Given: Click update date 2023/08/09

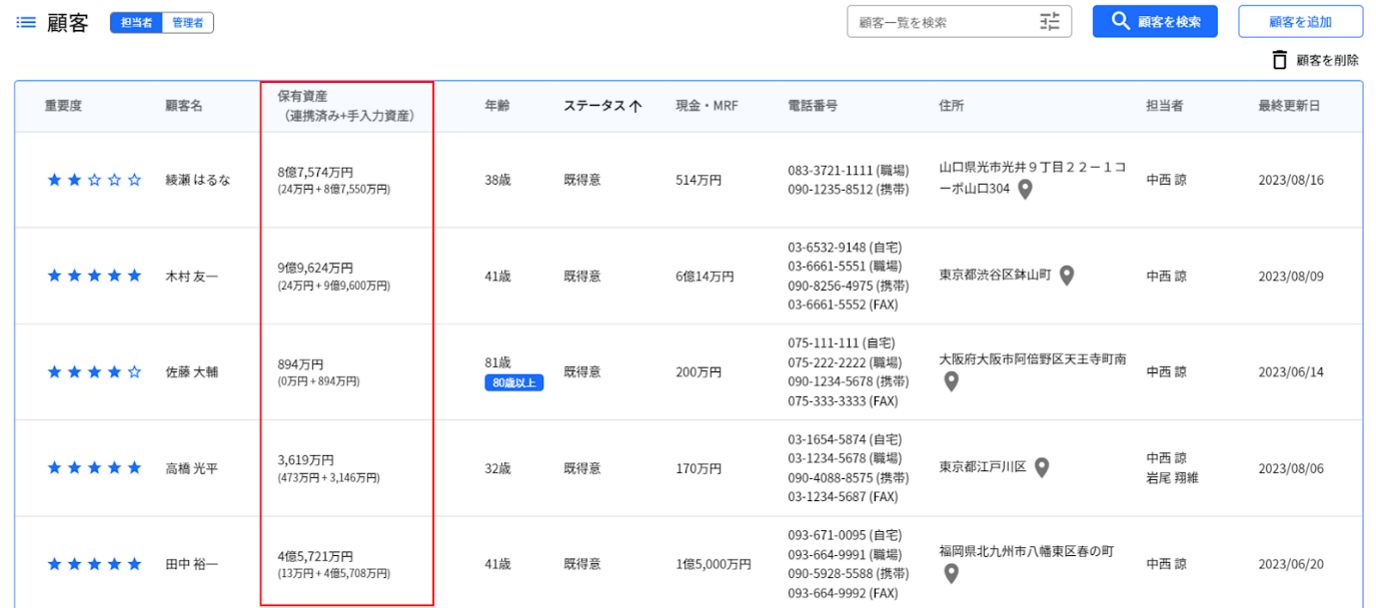Looking at the screenshot, I should [1291, 276].
